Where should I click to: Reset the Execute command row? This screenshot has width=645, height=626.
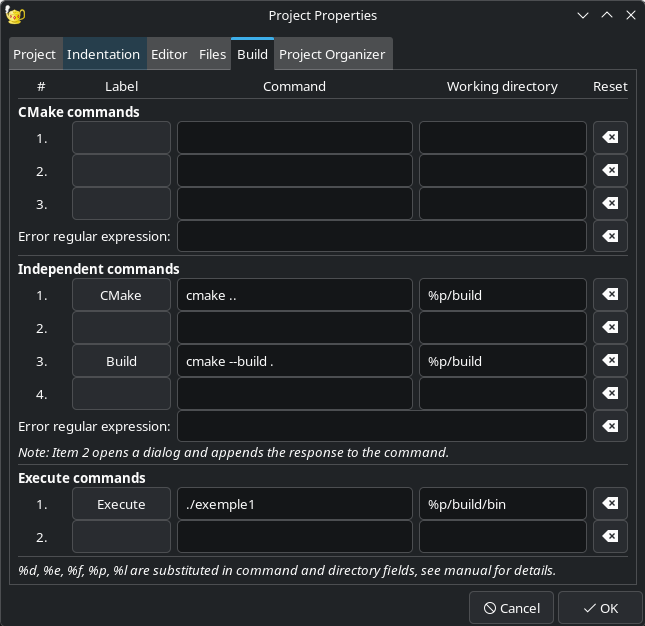click(610, 504)
